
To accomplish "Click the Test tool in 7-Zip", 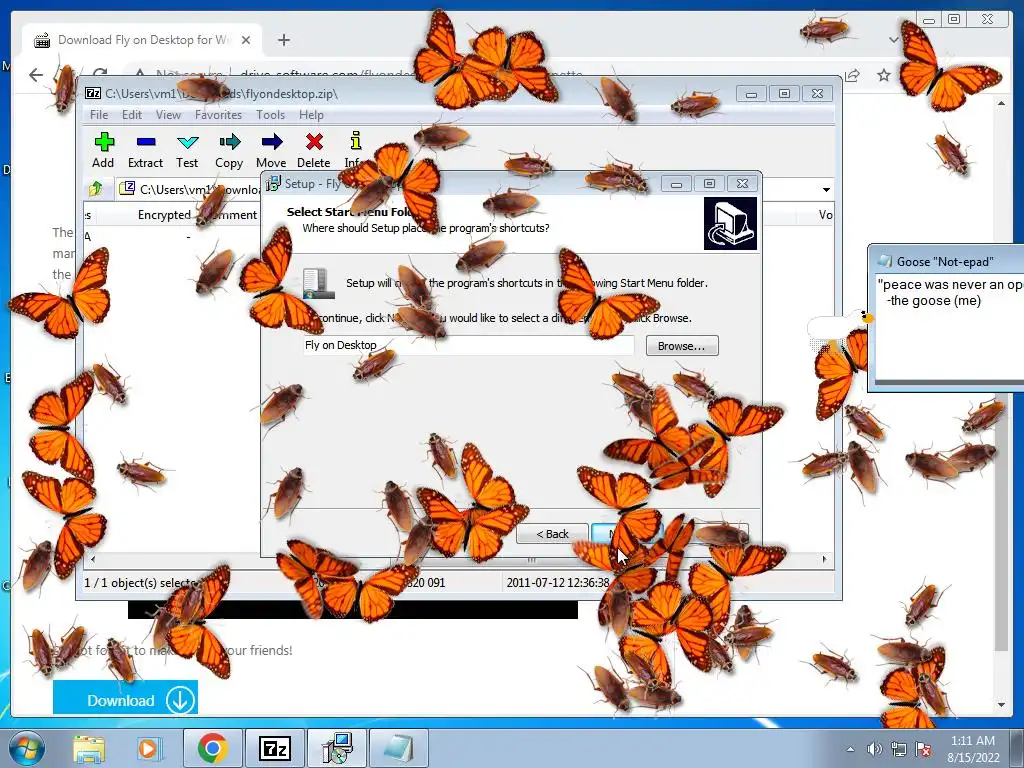I will 187,150.
